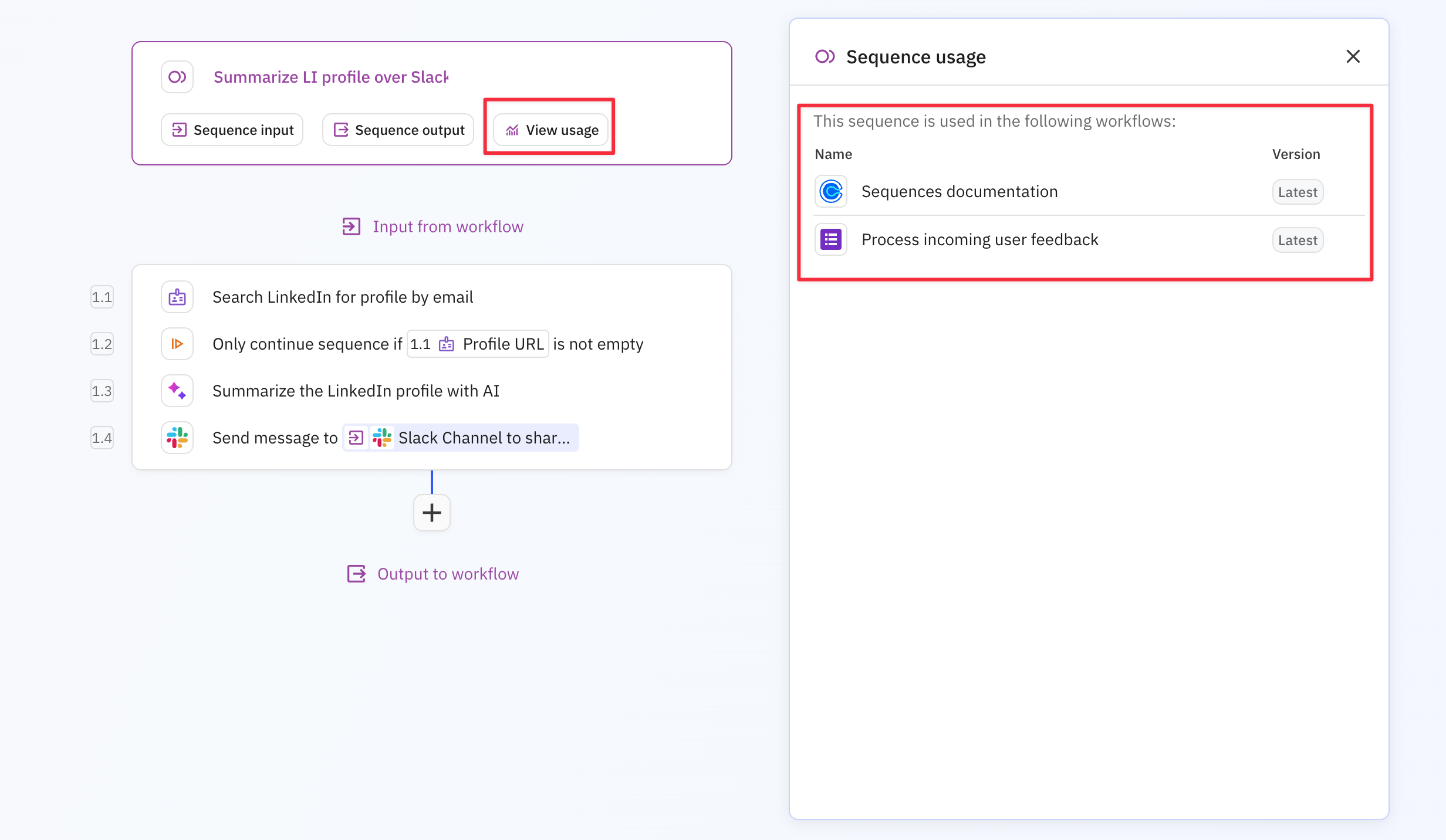Screen dimensions: 1446x840
Task: Click the chart icon inside View usage button
Action: click(512, 130)
